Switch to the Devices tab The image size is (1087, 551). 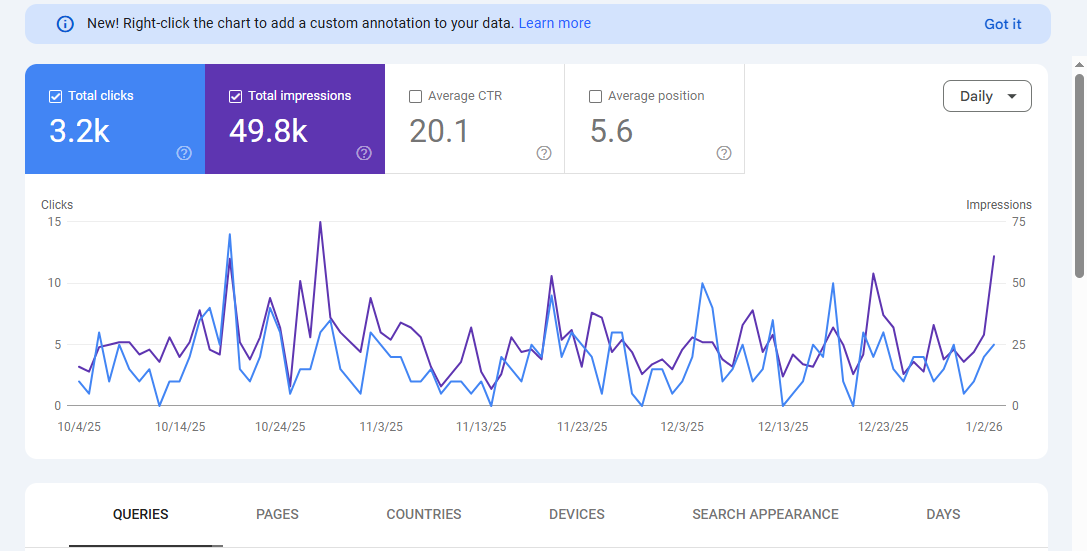pyautogui.click(x=577, y=514)
